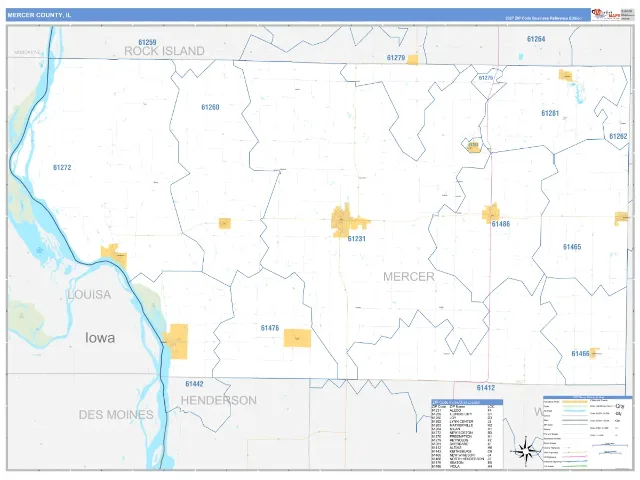Open the ZIP code index table

point(467,434)
